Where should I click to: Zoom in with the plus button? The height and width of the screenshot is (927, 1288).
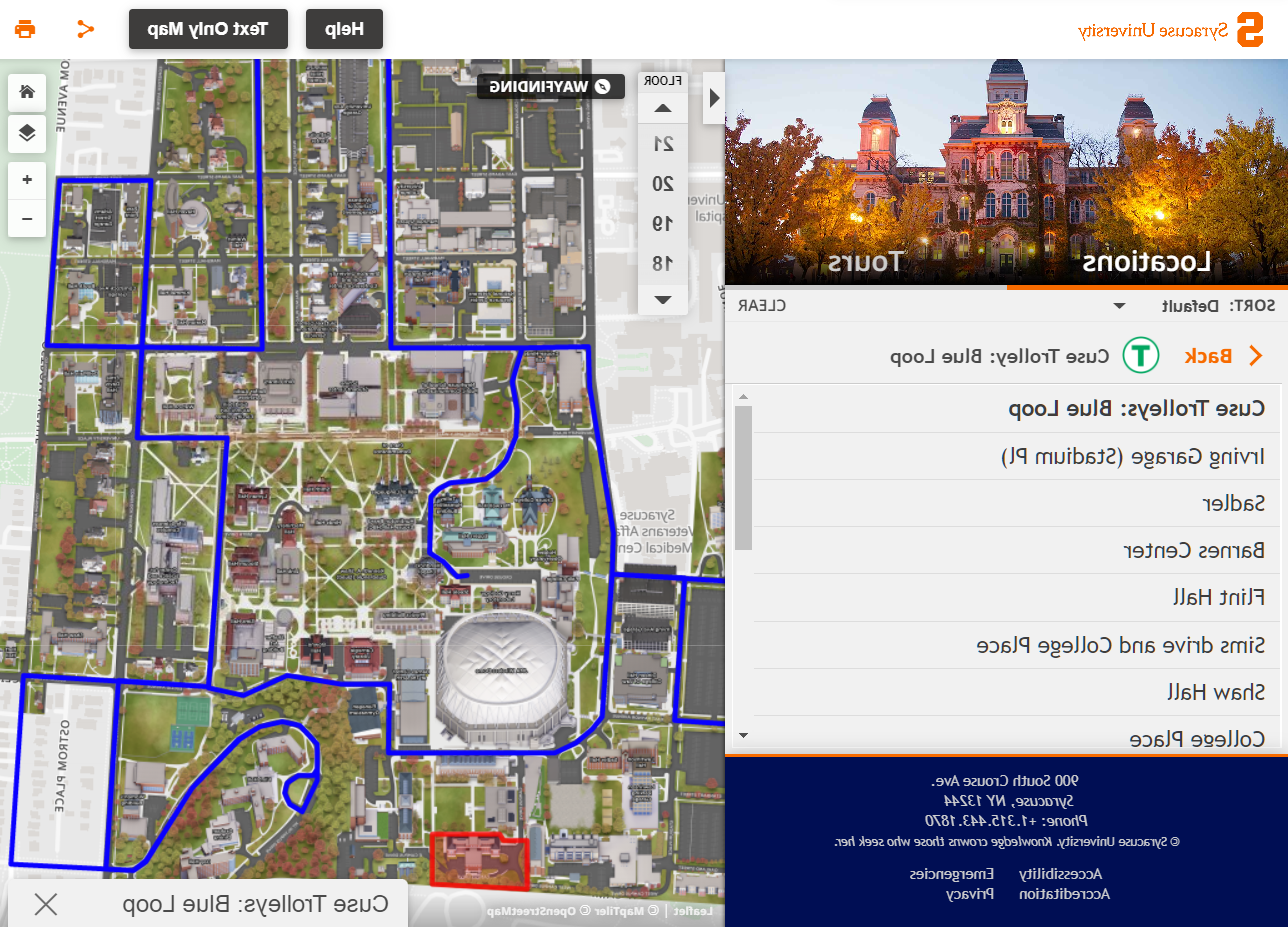click(27, 180)
